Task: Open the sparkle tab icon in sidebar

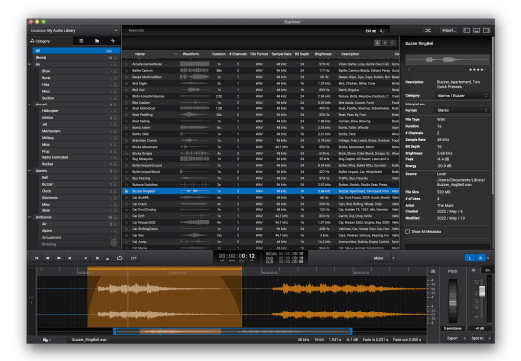Action: 113,41
